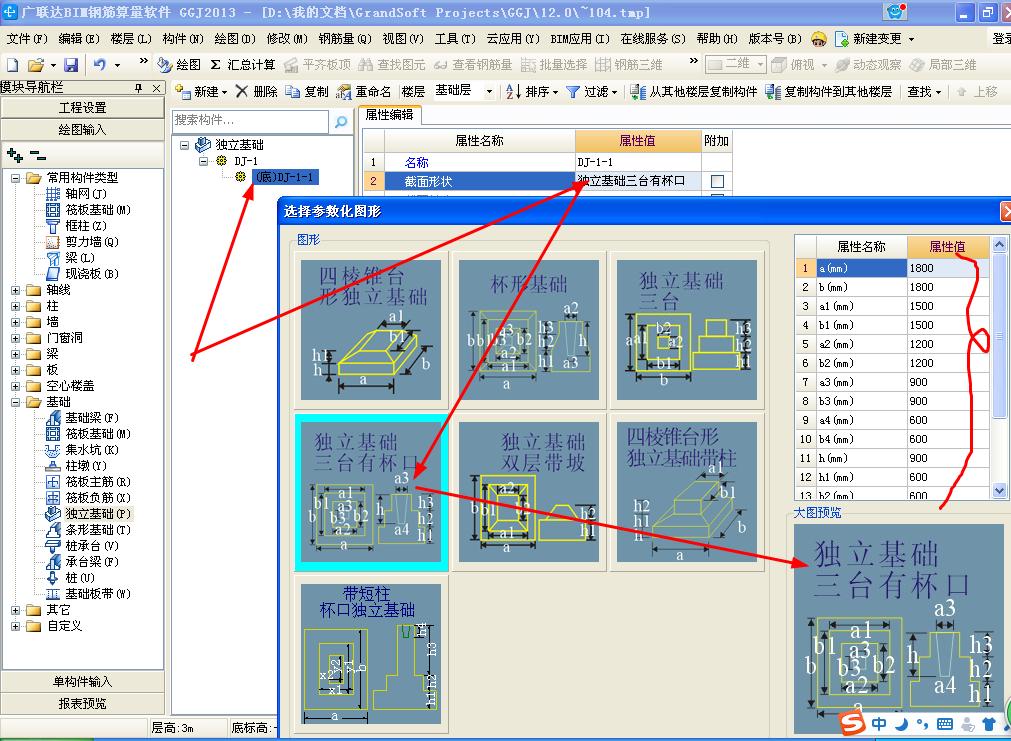
Task: Click the search magnifier icon
Action: pos(341,121)
